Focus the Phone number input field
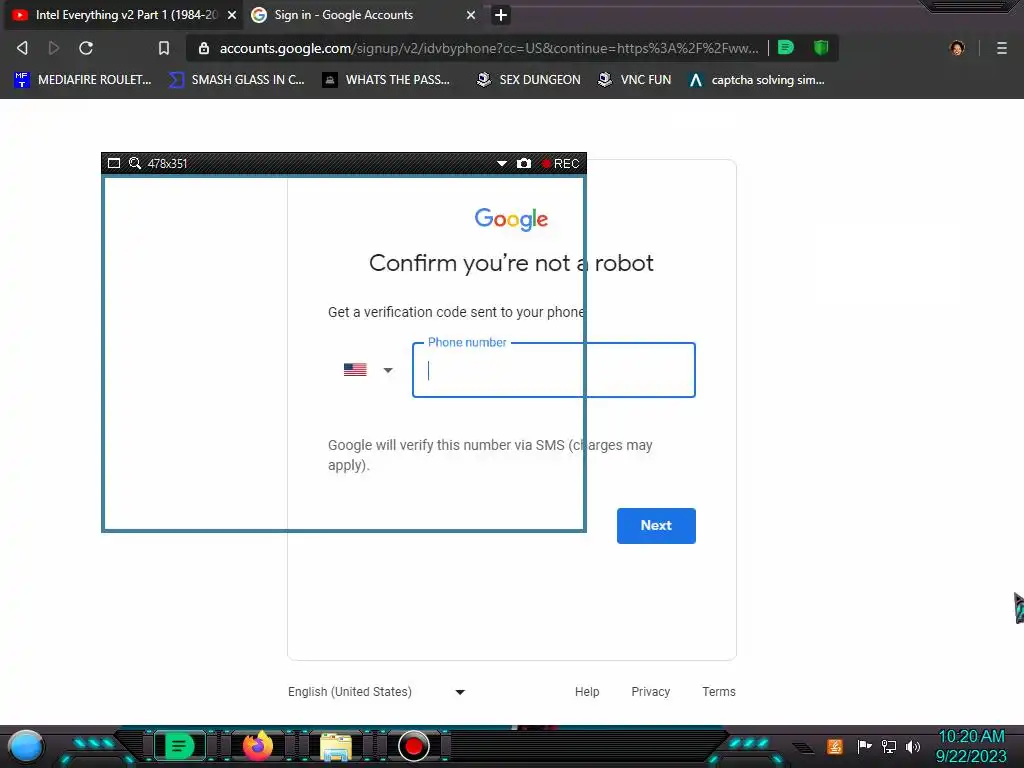1024x768 pixels. [x=554, y=370]
